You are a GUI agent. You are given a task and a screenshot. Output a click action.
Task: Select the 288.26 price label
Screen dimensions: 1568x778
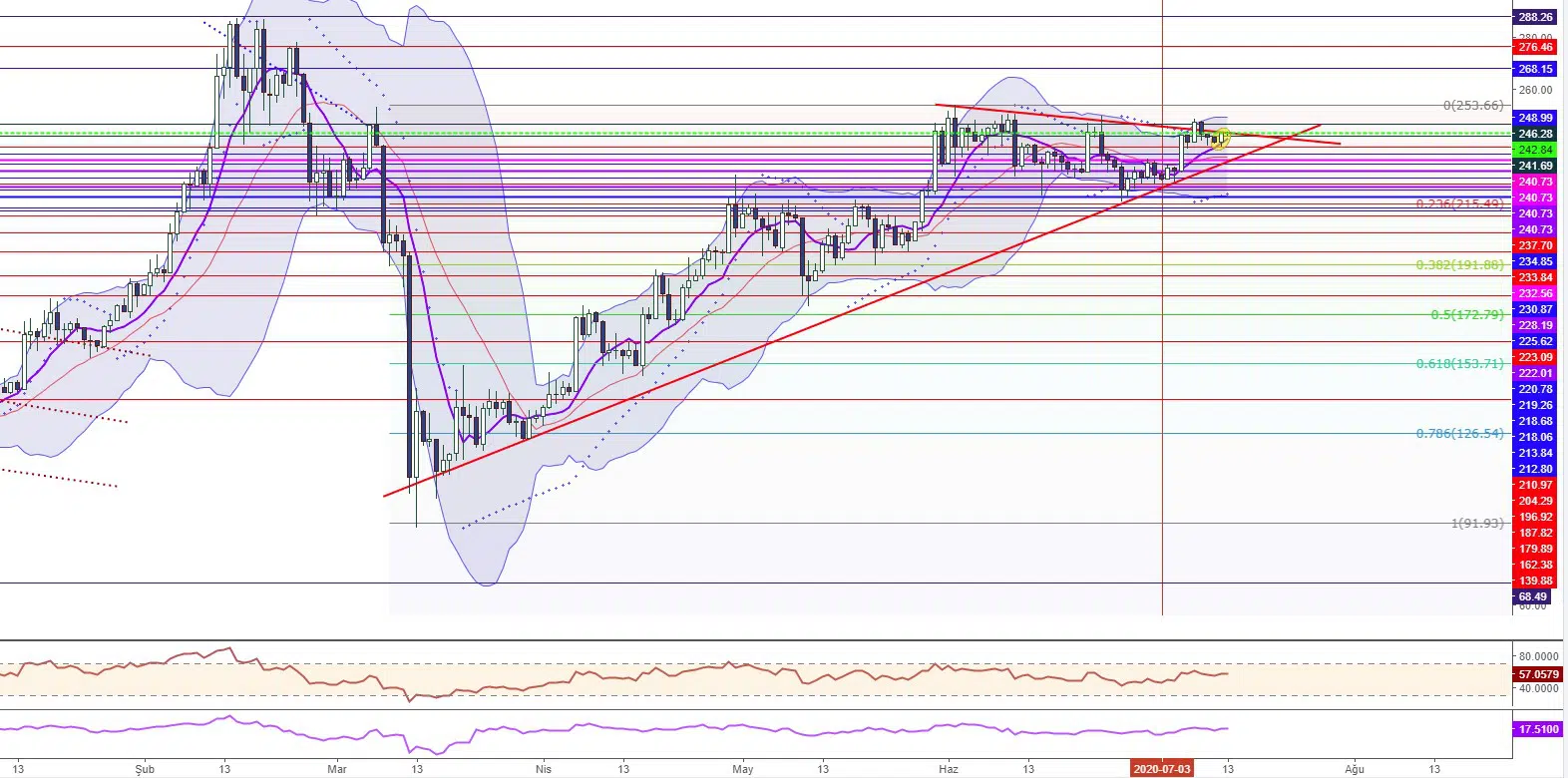pyautogui.click(x=1535, y=17)
